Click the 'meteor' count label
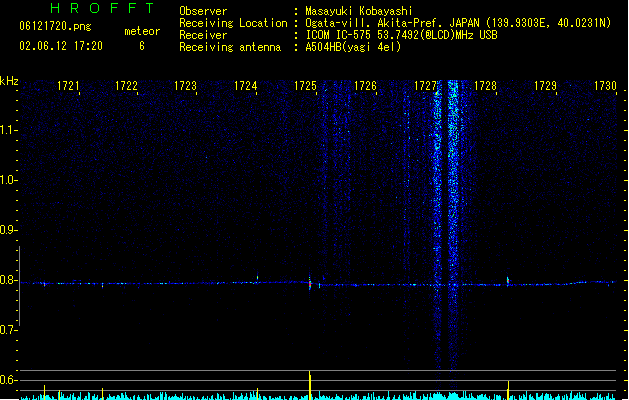The width and height of the screenshot is (629, 400). (142, 31)
